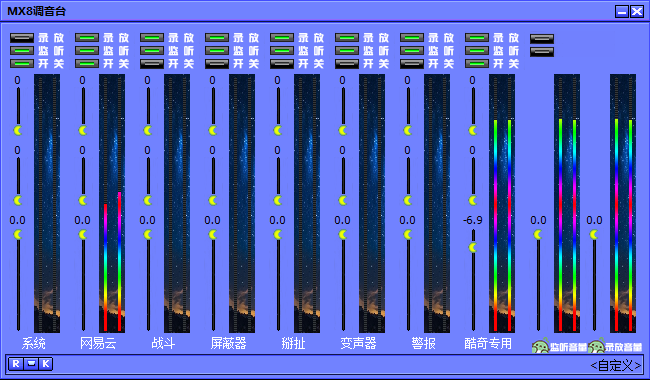Click 酷奇专用 fader knob at -6.9
The width and height of the screenshot is (650, 380).
[x=473, y=247]
